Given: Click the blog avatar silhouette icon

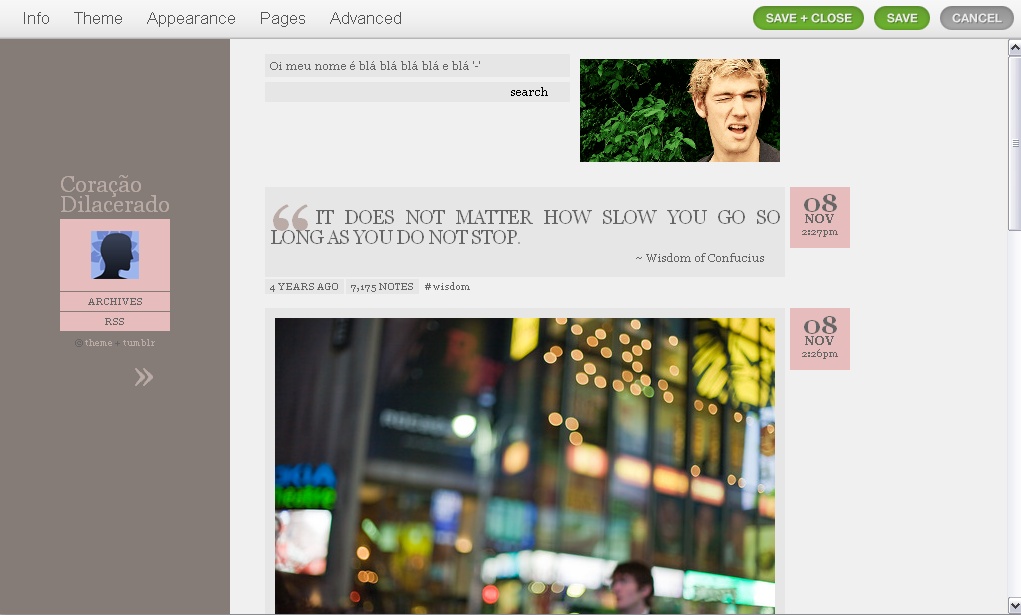Looking at the screenshot, I should pos(115,255).
